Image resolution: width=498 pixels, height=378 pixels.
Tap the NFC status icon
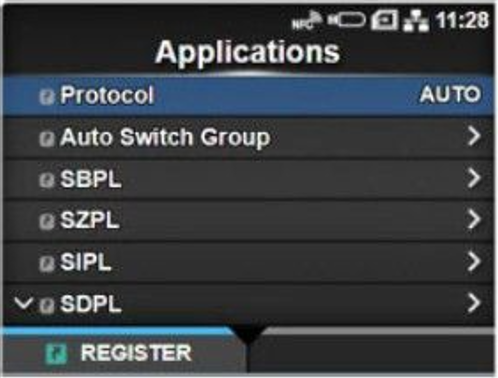tap(306, 20)
